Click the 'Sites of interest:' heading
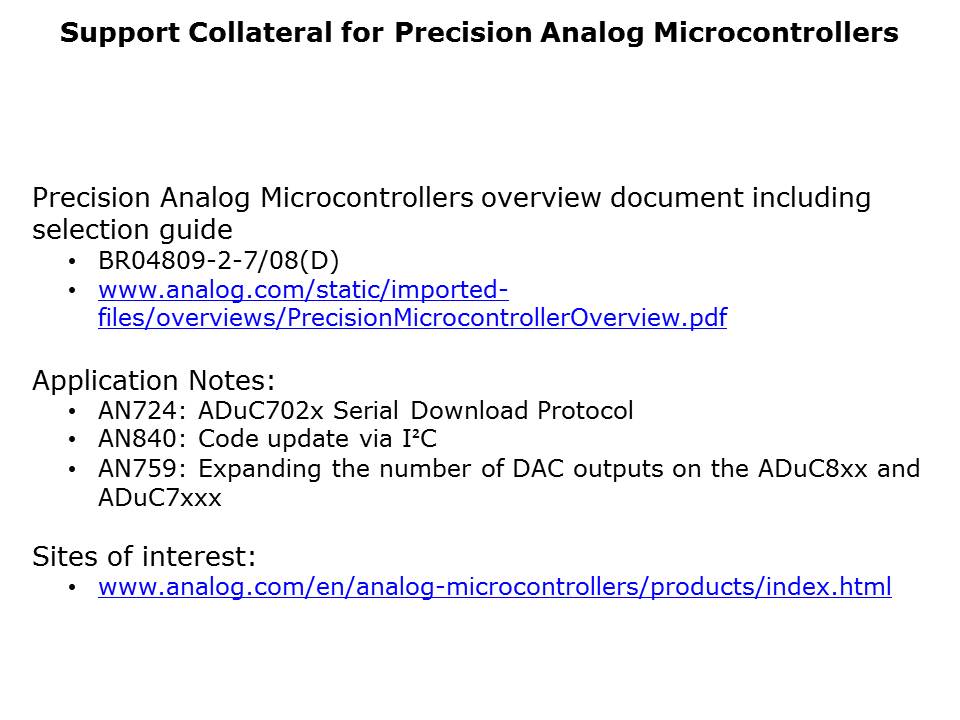This screenshot has height=720, width=960. pos(145,556)
